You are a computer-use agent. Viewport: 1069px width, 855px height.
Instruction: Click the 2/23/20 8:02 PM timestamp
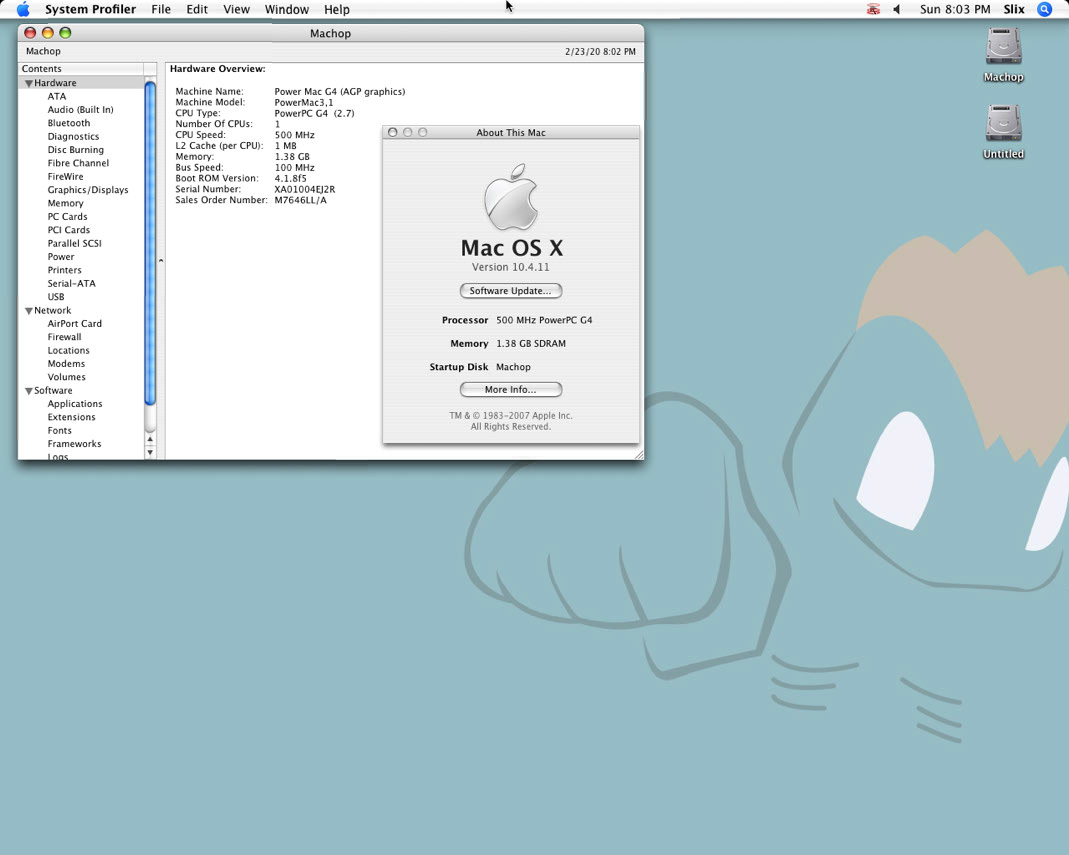600,52
